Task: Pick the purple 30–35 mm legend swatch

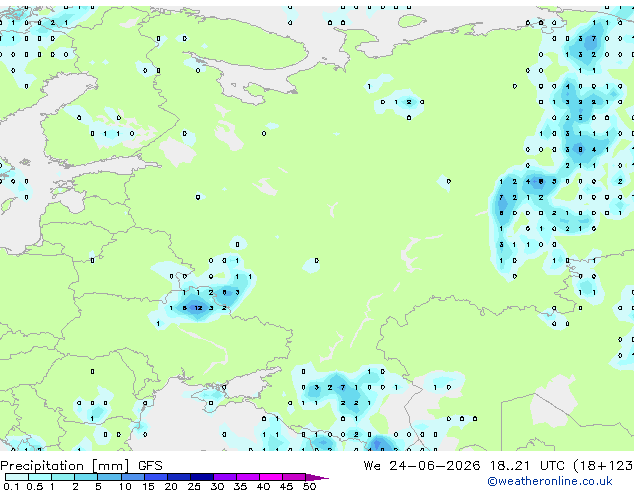Action: 225,477
